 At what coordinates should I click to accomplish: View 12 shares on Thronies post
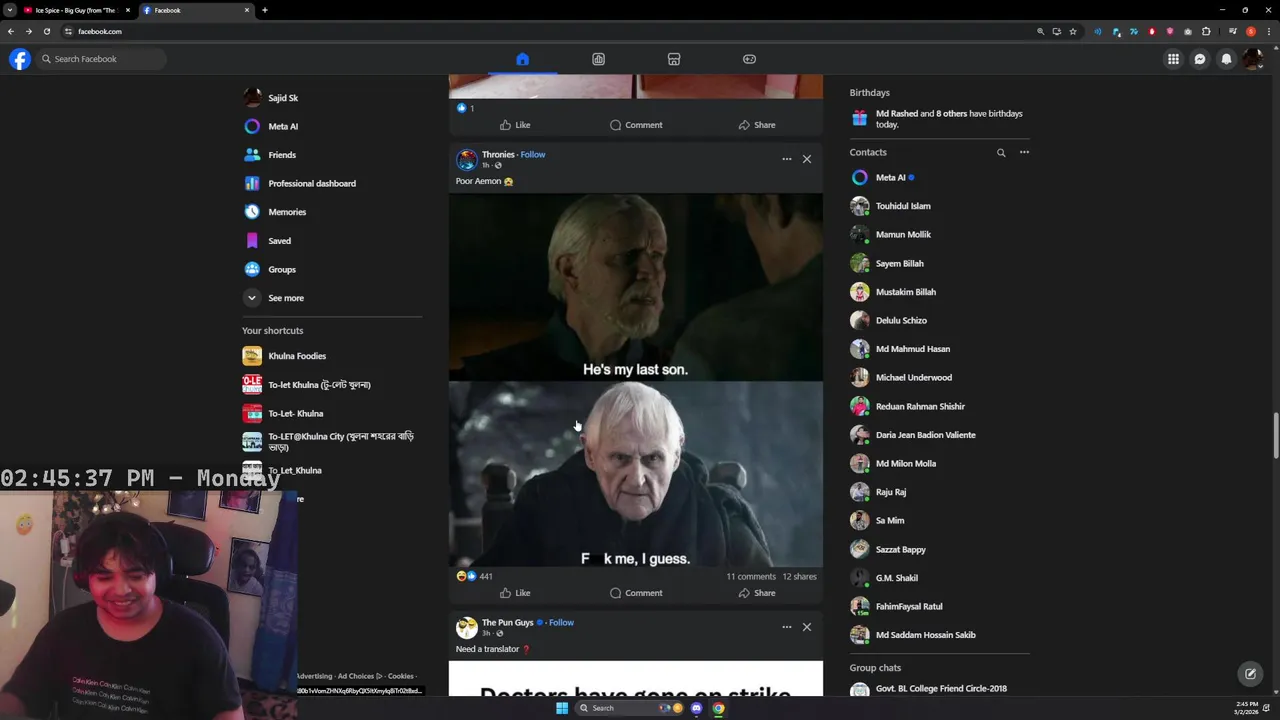point(799,576)
